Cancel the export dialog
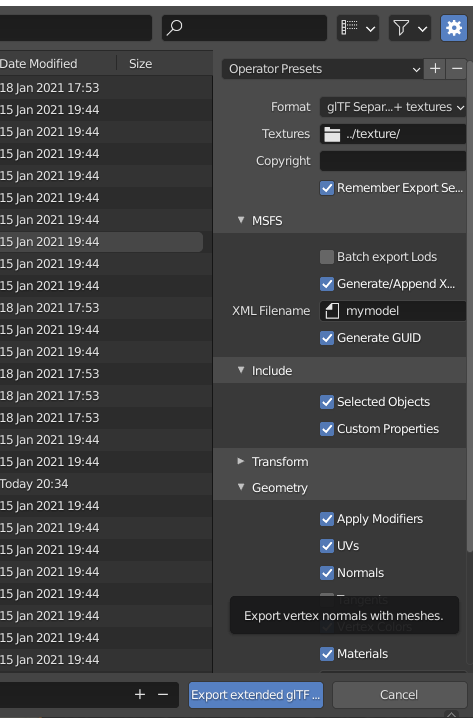This screenshot has height=718, width=473. (399, 695)
